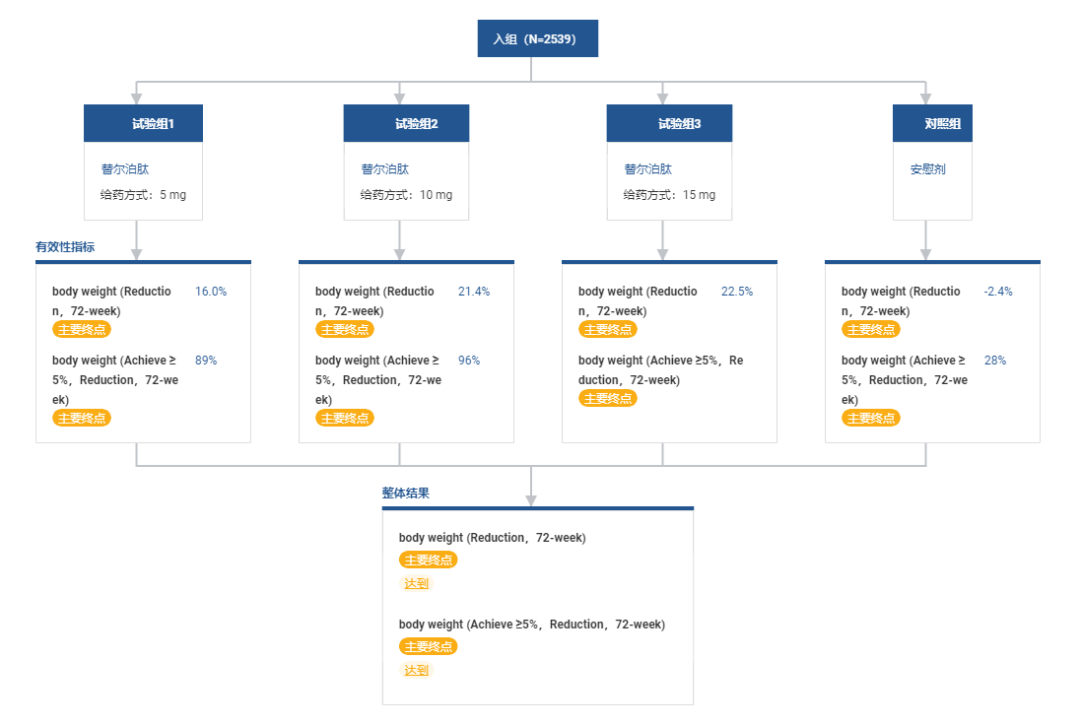The image size is (1080, 725).
Task: Click the first 主要终点 badge in 整体结果
Action: pyautogui.click(x=428, y=560)
